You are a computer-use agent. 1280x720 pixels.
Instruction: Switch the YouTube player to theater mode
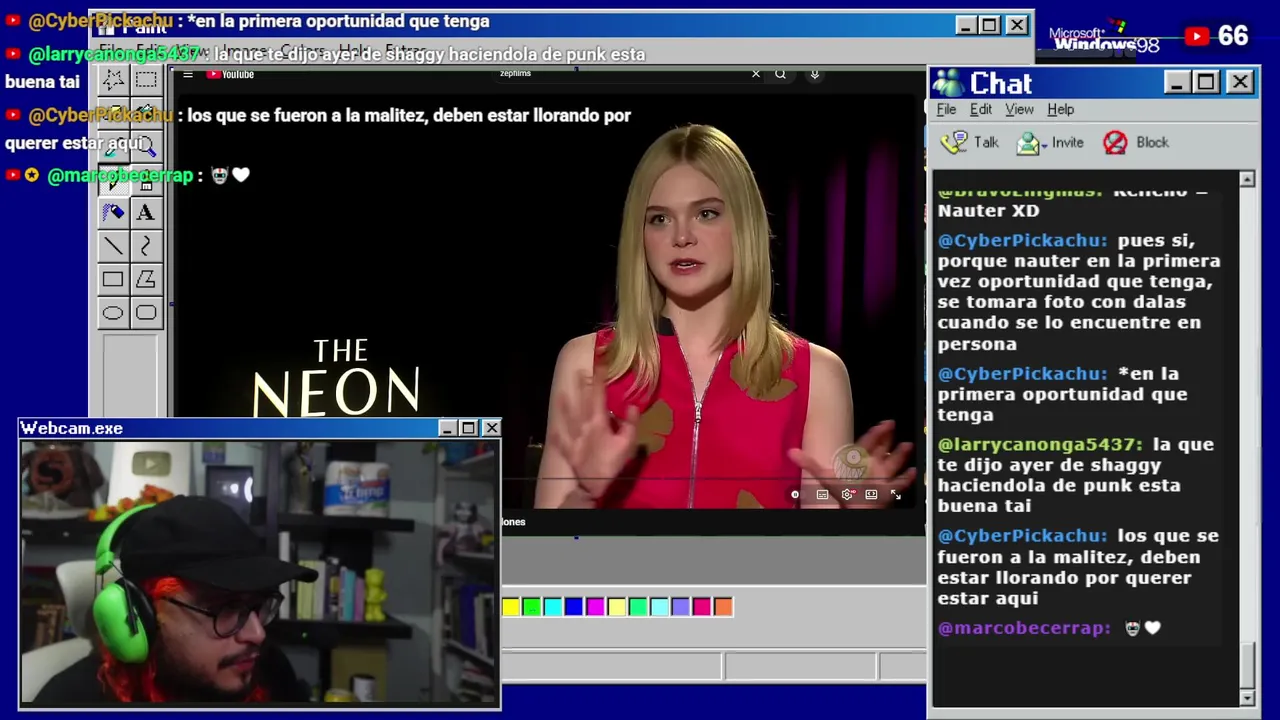(x=871, y=494)
